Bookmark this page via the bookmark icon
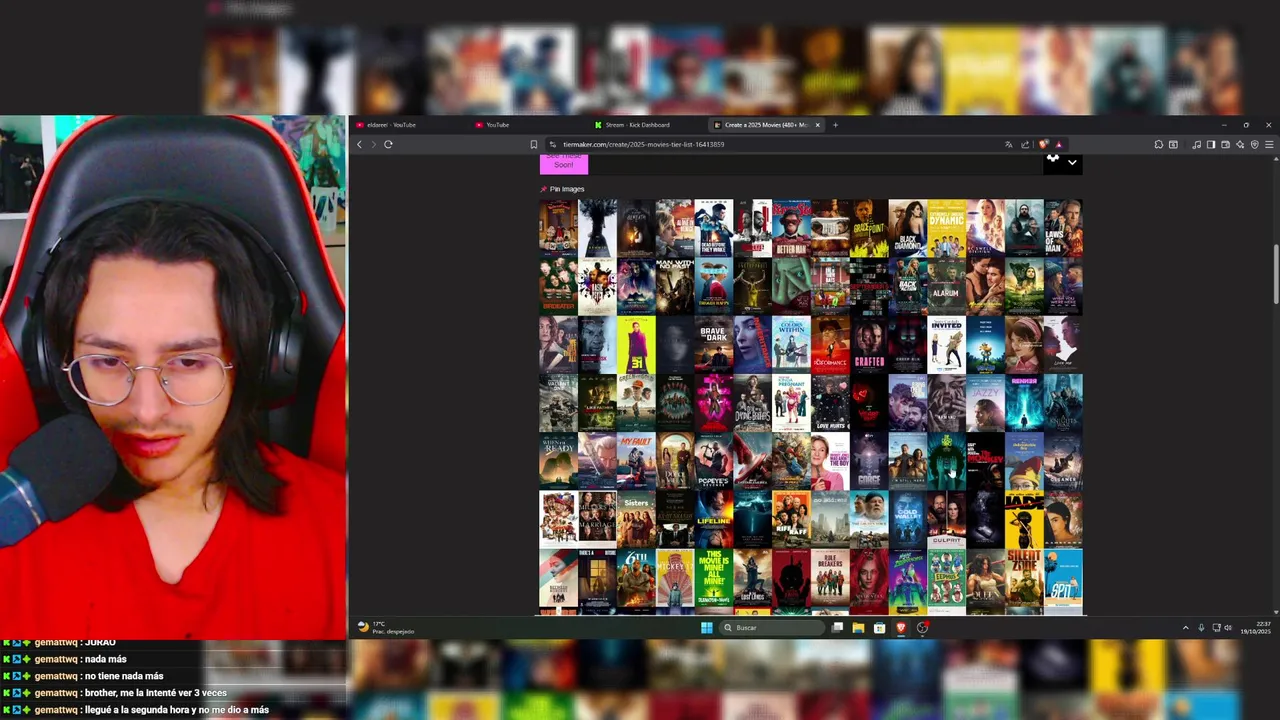Viewport: 1280px width, 720px height. pos(534,144)
